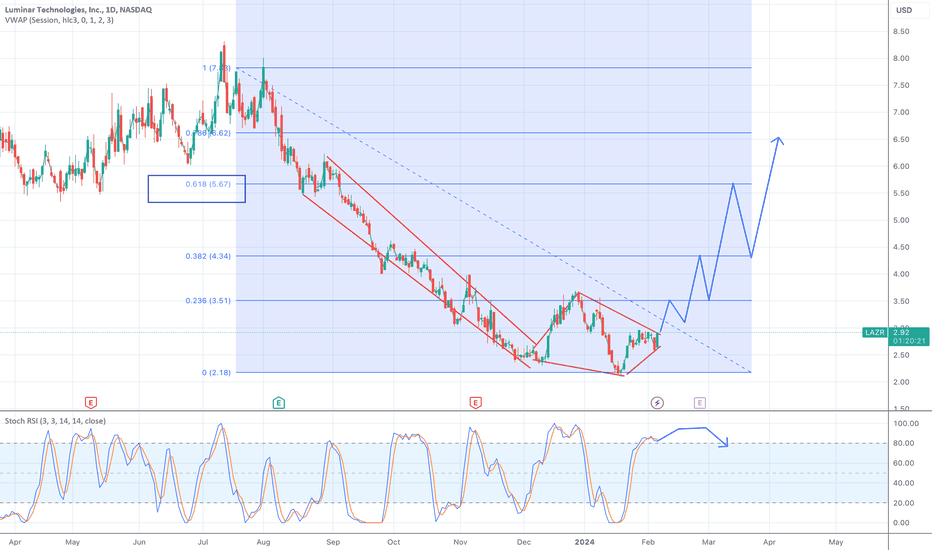Click the Mar label on time axis

point(709,542)
